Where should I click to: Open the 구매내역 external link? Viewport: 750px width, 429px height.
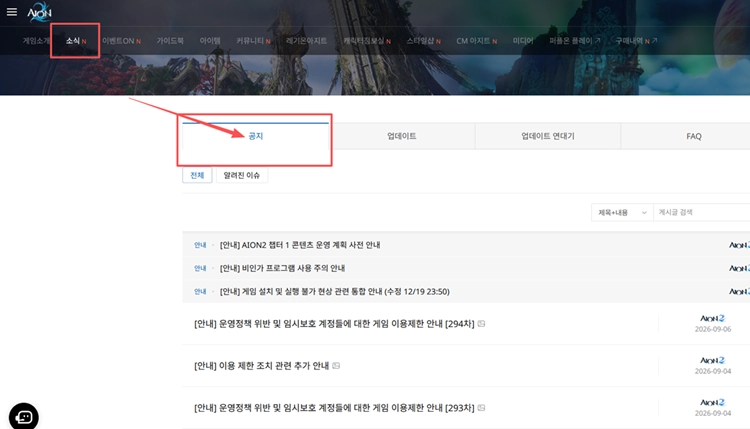[636, 41]
